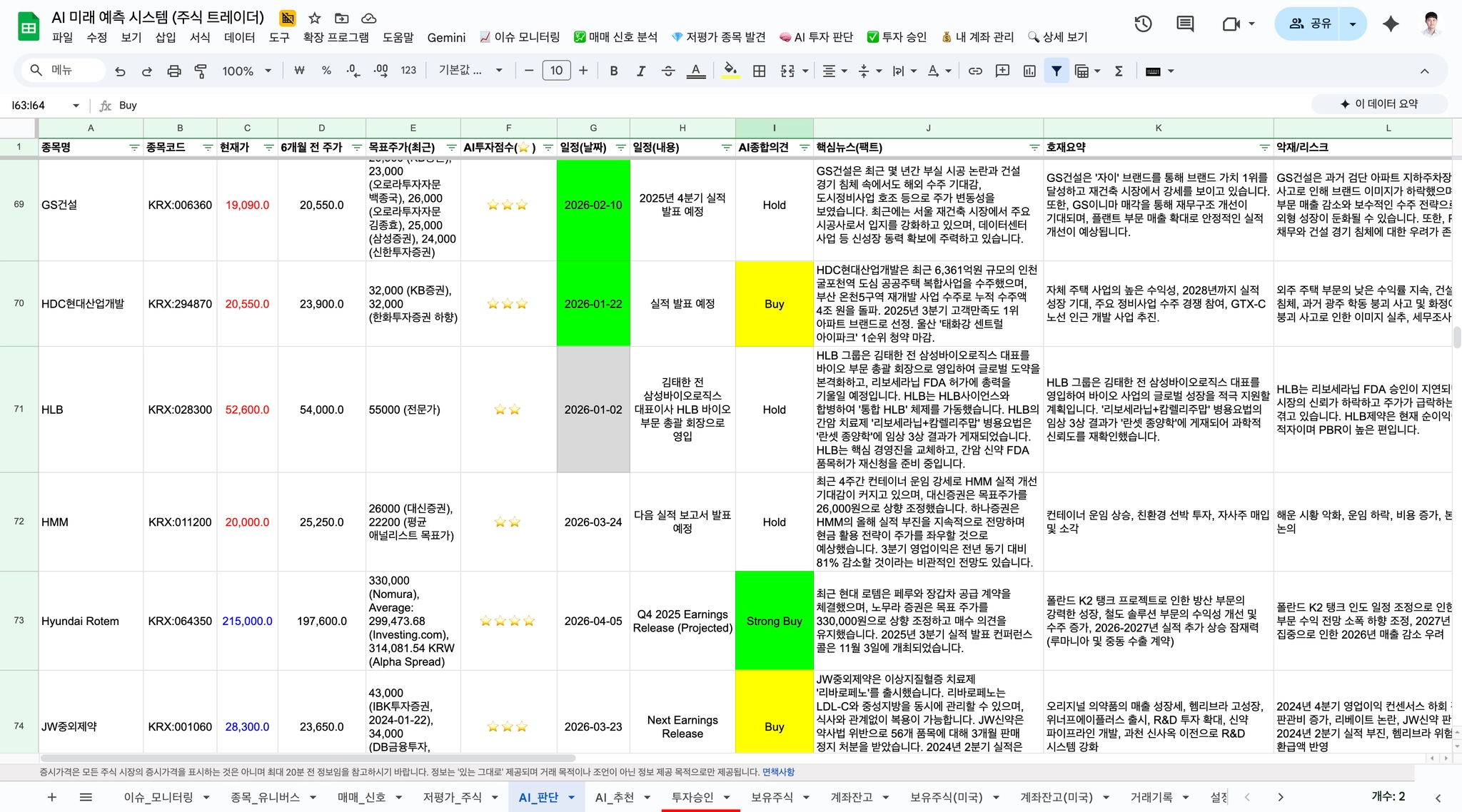This screenshot has height=812, width=1462.
Task: Toggle bold formatting
Action: click(x=613, y=71)
